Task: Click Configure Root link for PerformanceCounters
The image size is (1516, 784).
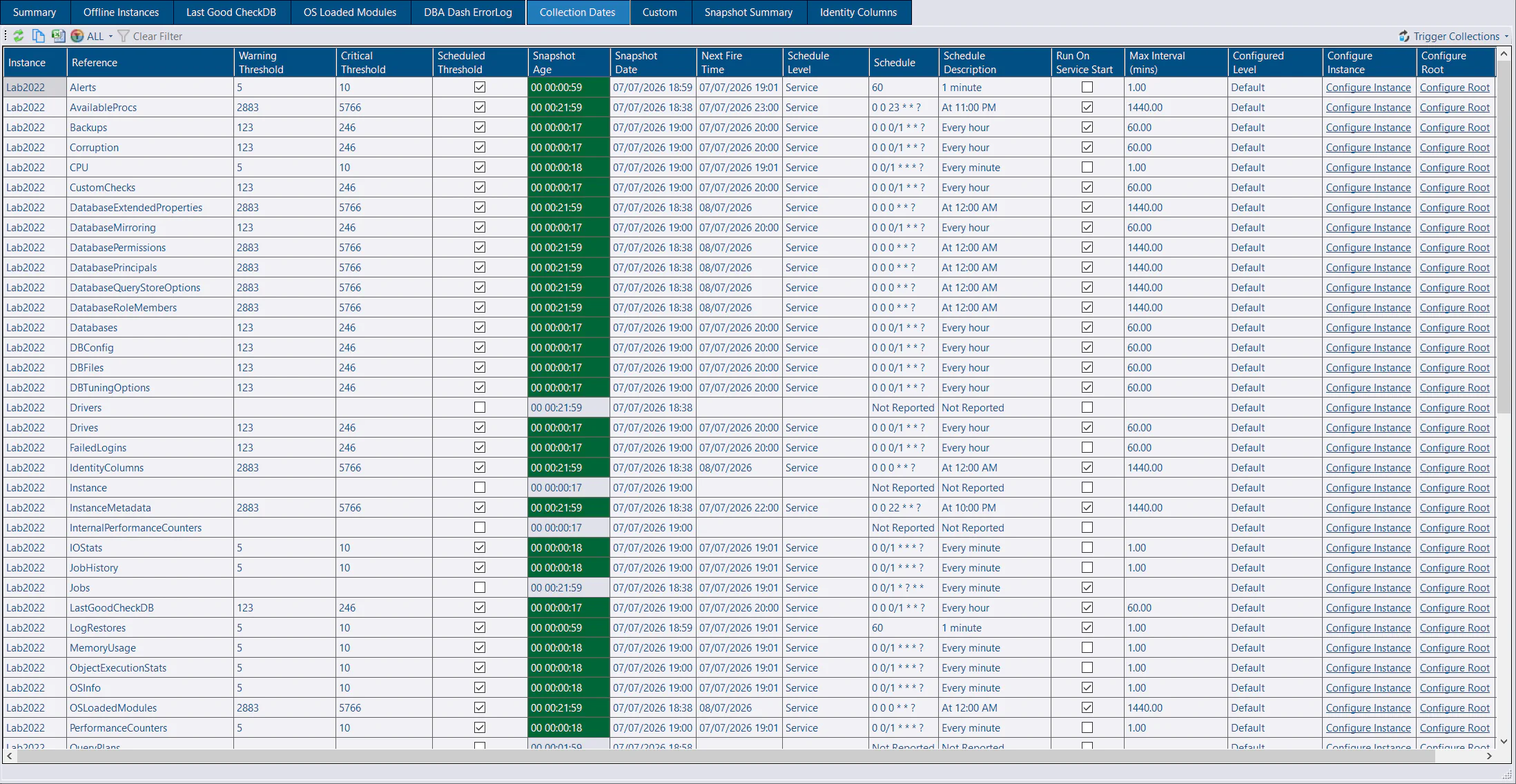Action: tap(1455, 728)
